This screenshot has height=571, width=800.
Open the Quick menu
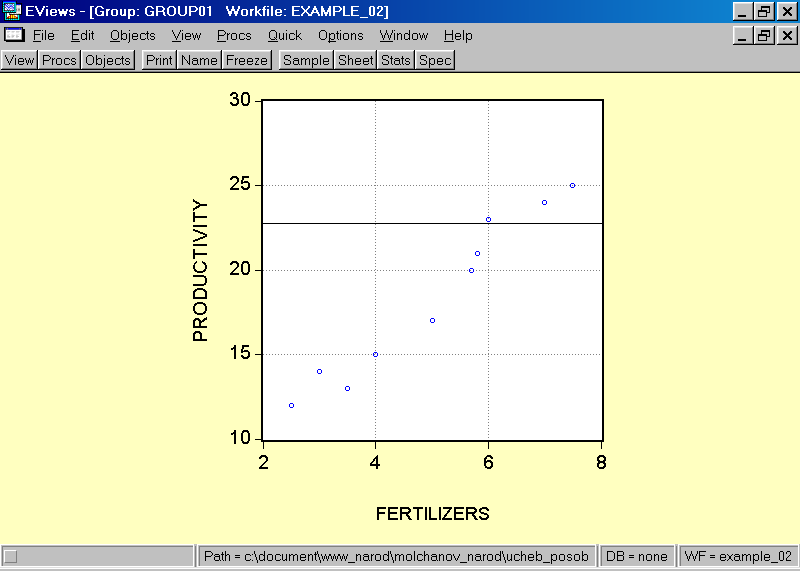[285, 35]
